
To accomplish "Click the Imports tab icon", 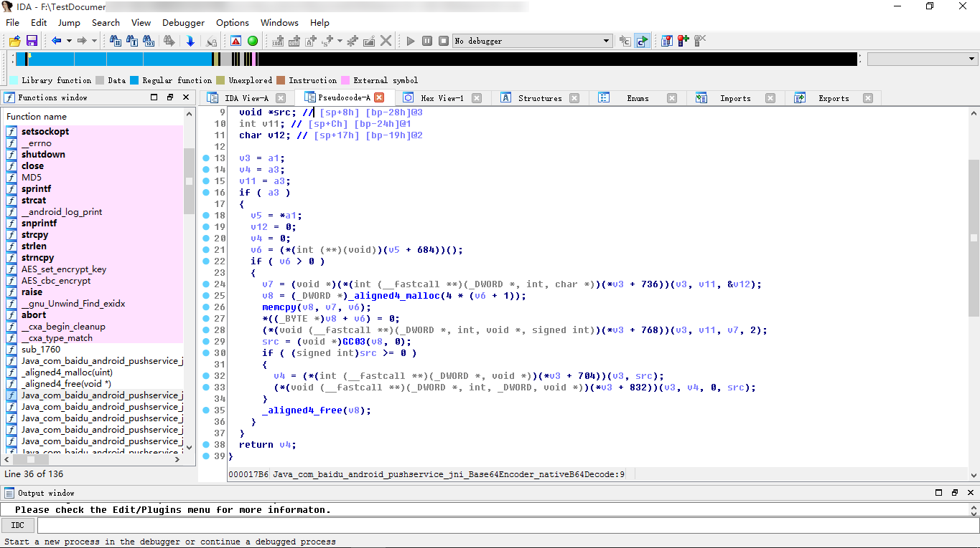I will [x=701, y=98].
